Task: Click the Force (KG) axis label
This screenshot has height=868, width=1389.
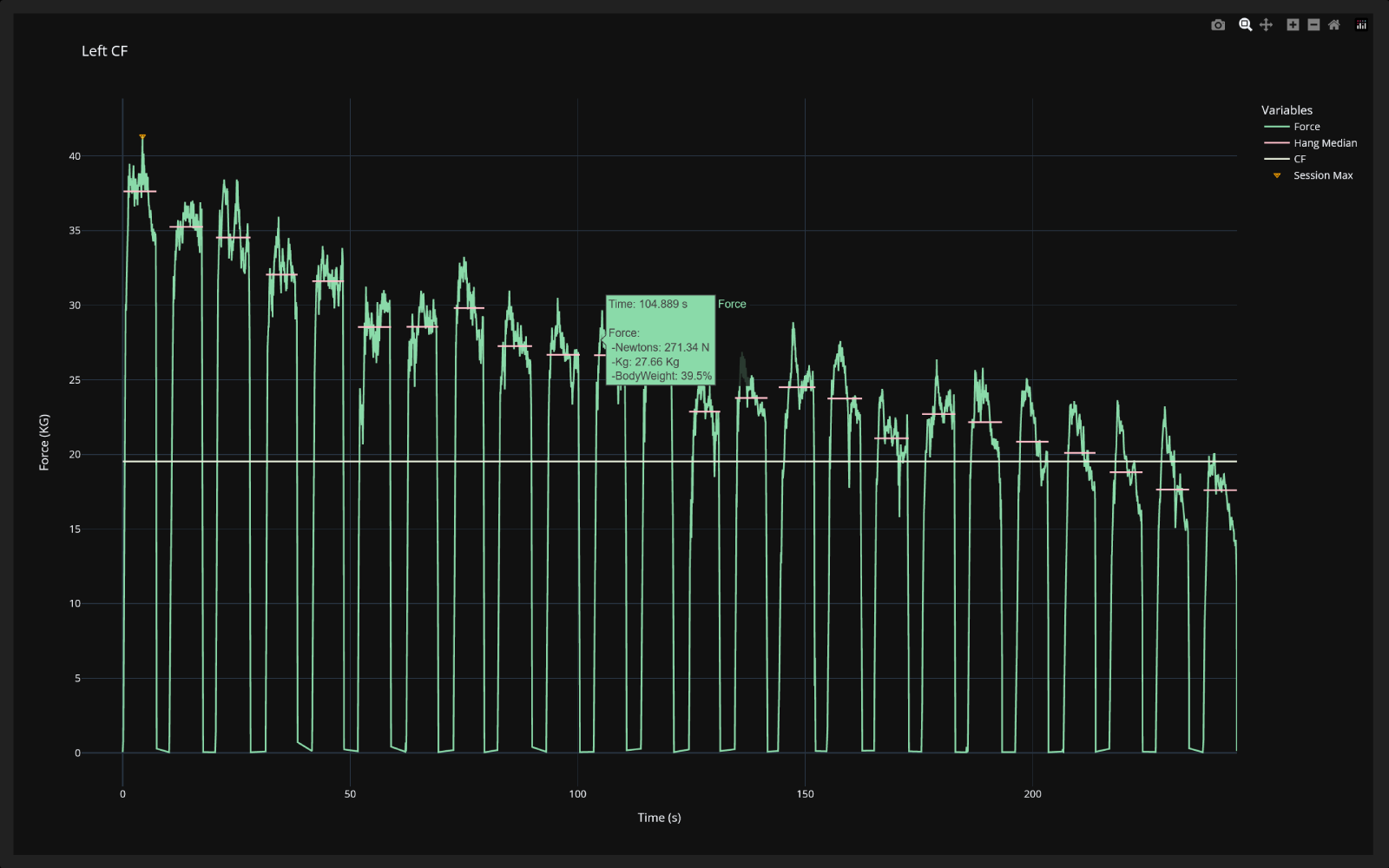Action: click(43, 443)
